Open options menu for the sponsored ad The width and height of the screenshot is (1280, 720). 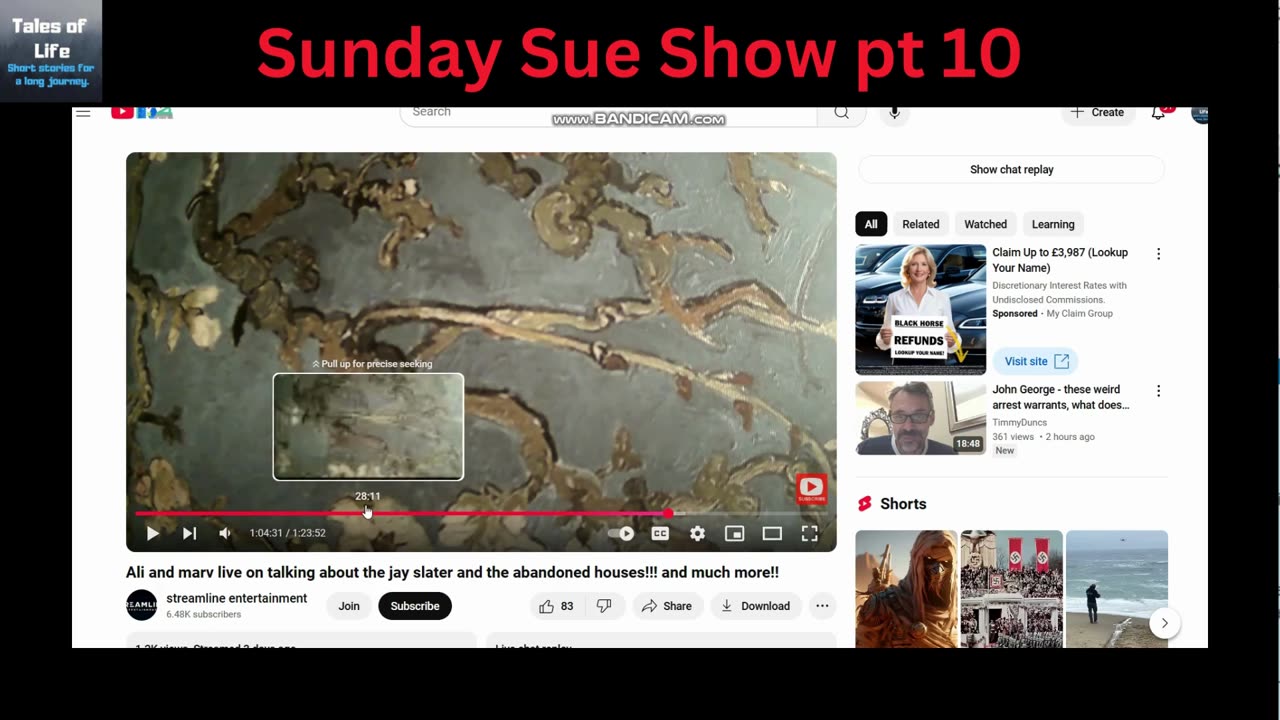coord(1159,254)
